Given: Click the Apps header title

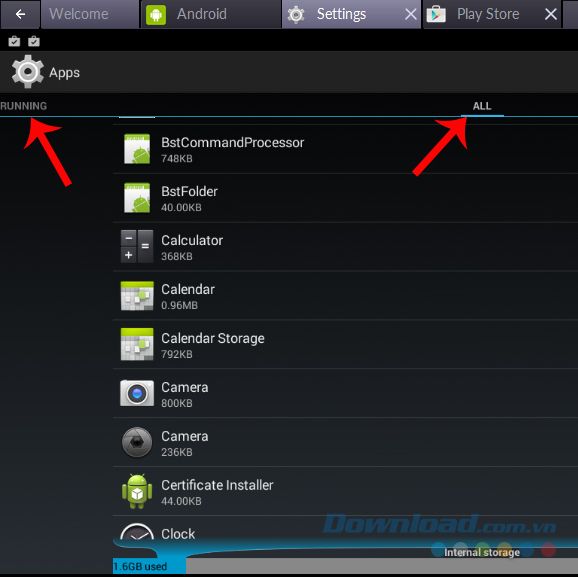Looking at the screenshot, I should pyautogui.click(x=64, y=73).
